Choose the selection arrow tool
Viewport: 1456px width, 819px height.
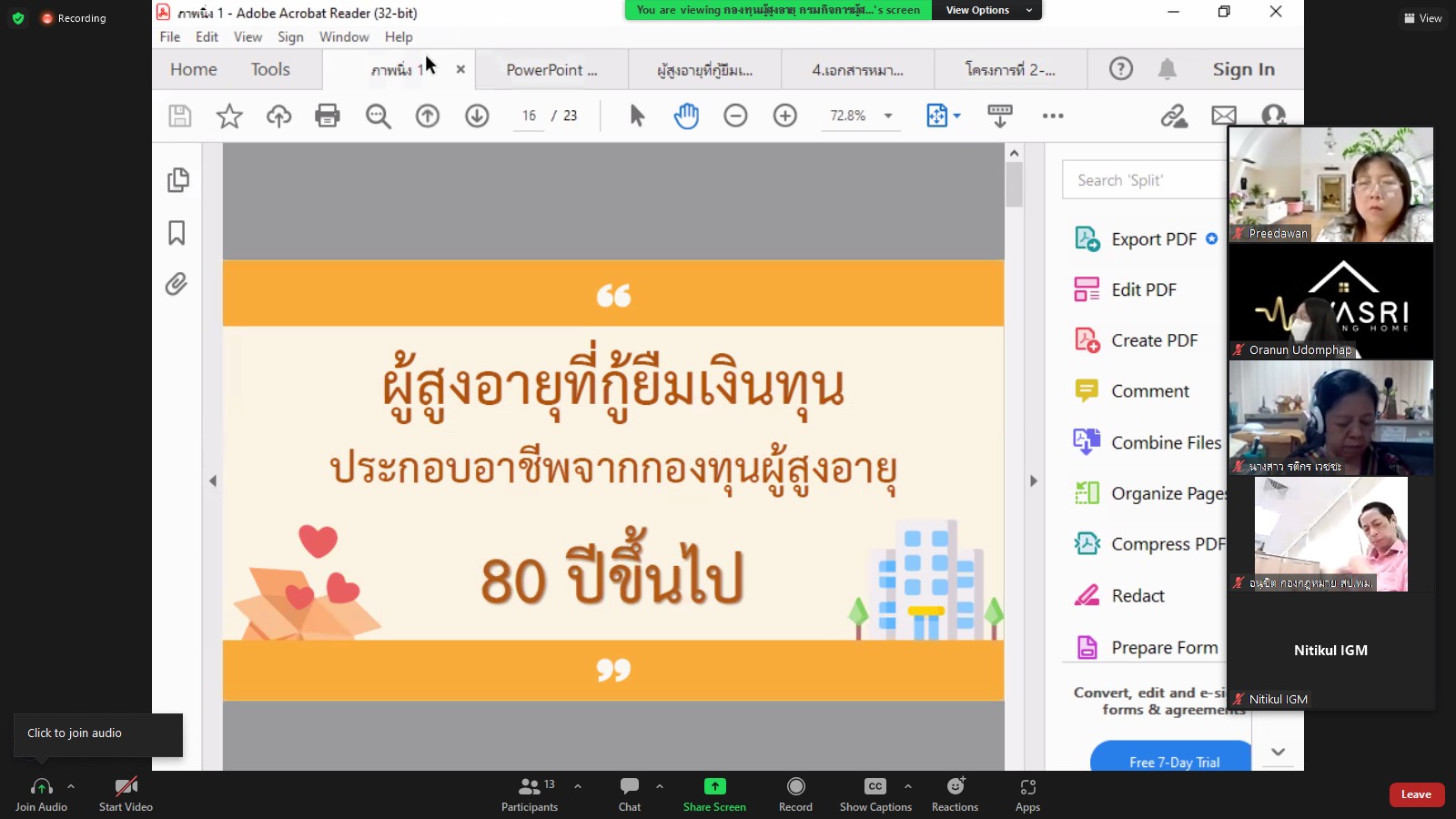[637, 116]
